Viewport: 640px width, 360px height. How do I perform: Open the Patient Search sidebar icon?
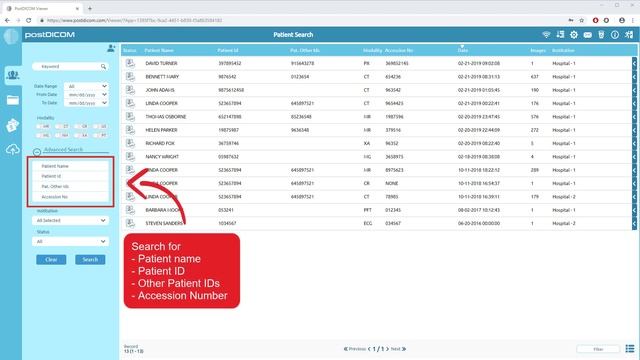[x=13, y=75]
